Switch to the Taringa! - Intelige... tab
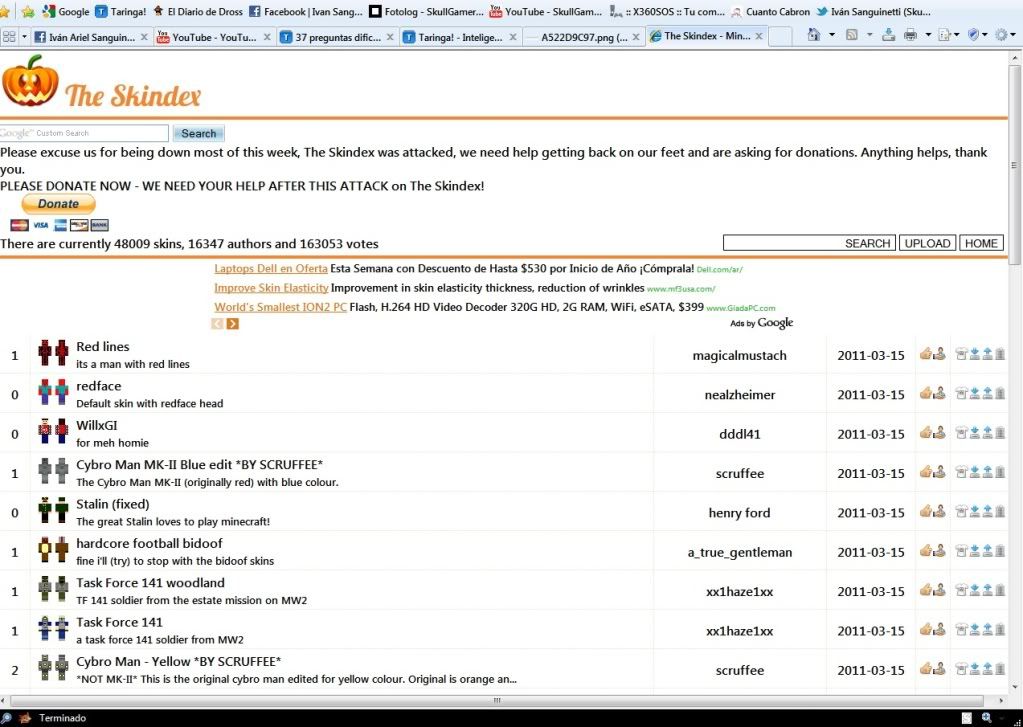 click(459, 37)
